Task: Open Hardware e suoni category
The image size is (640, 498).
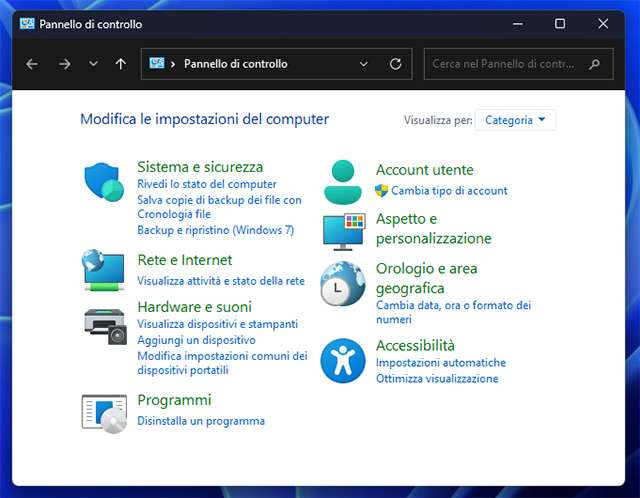Action: tap(194, 307)
